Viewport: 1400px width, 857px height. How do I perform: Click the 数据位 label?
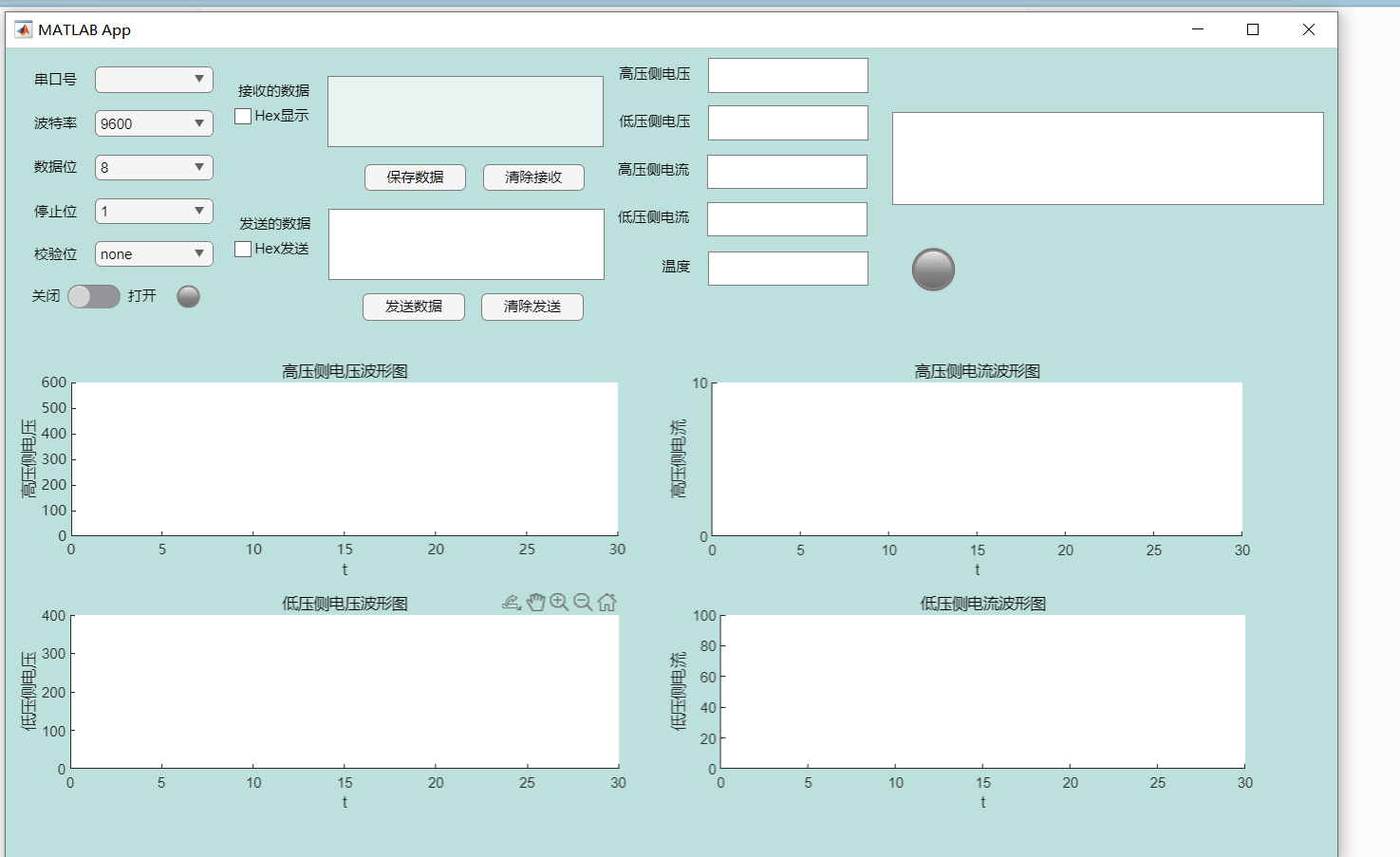55,167
